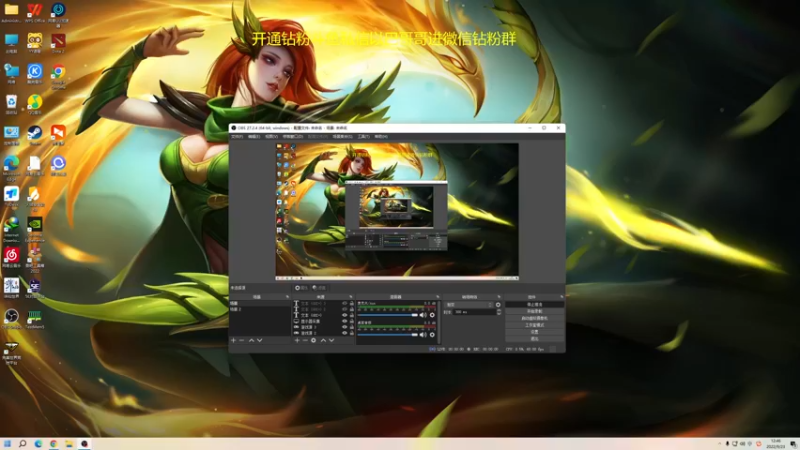This screenshot has height=450, width=800.
Task: Adjust 桌面音频 volume slider
Action: (x=388, y=335)
